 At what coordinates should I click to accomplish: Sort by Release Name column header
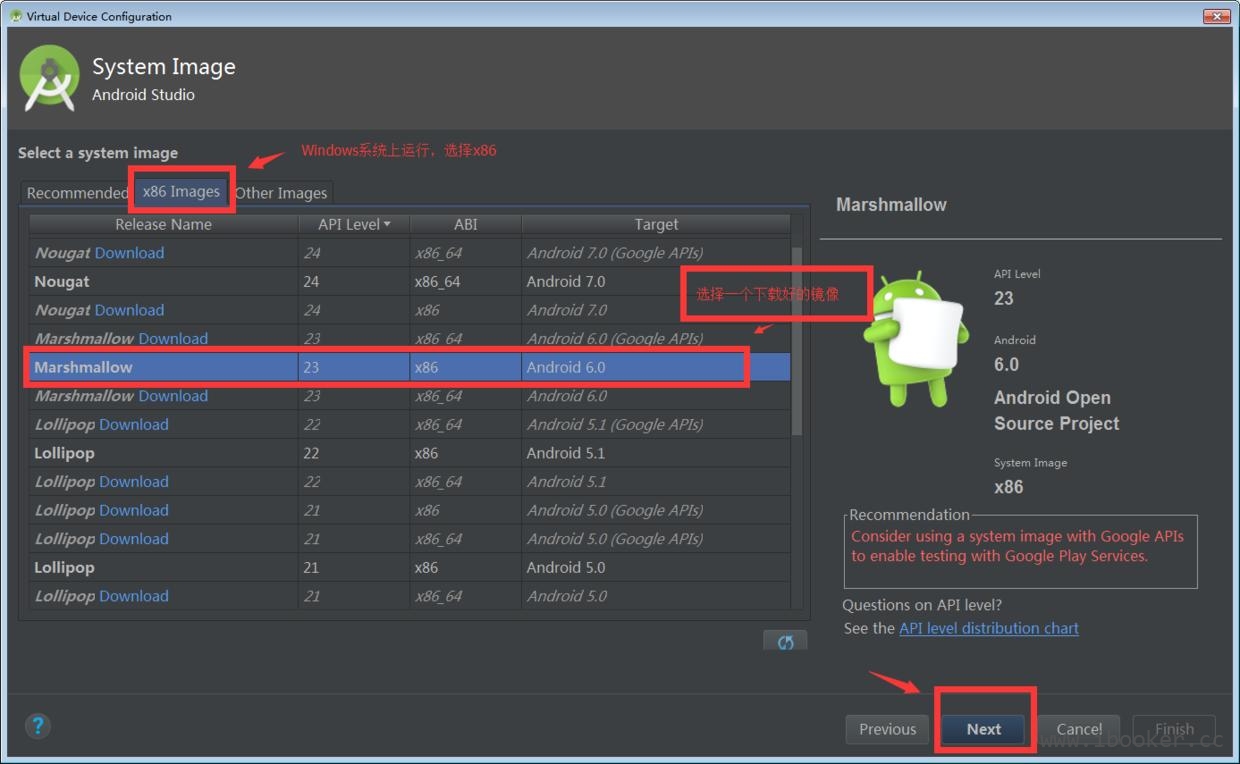pyautogui.click(x=163, y=224)
